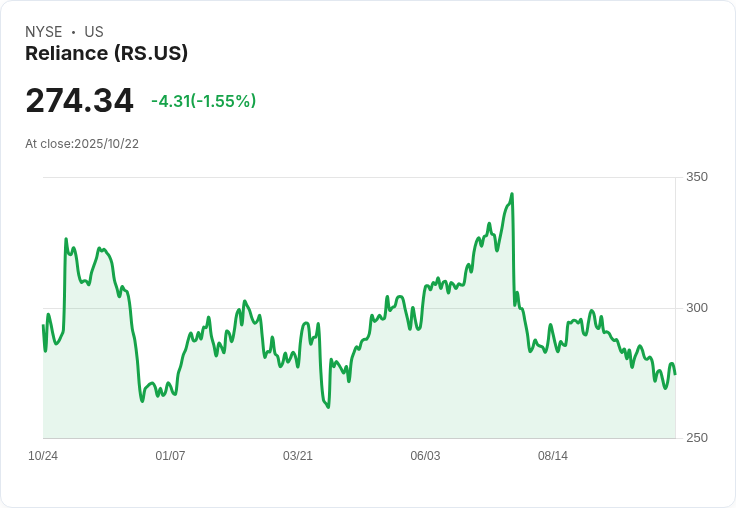Open the Reliance (RS.US) stock title
736x508 pixels.
(x=106, y=54)
